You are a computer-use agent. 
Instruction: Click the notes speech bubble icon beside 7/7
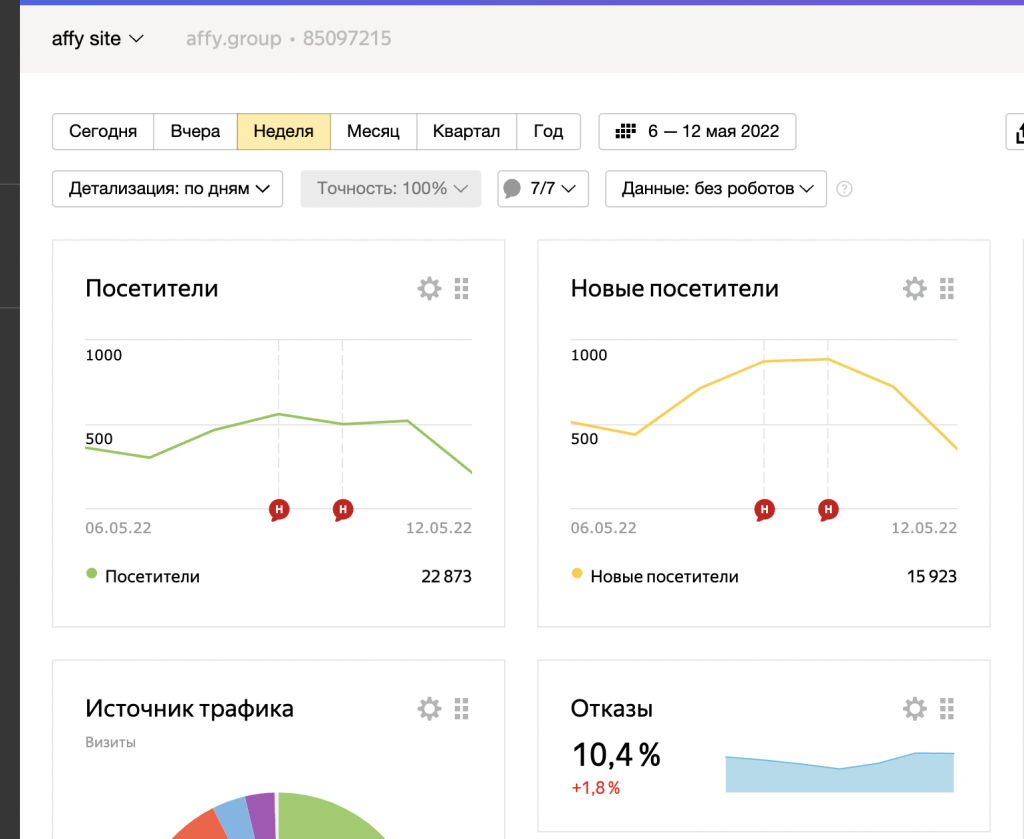(513, 189)
